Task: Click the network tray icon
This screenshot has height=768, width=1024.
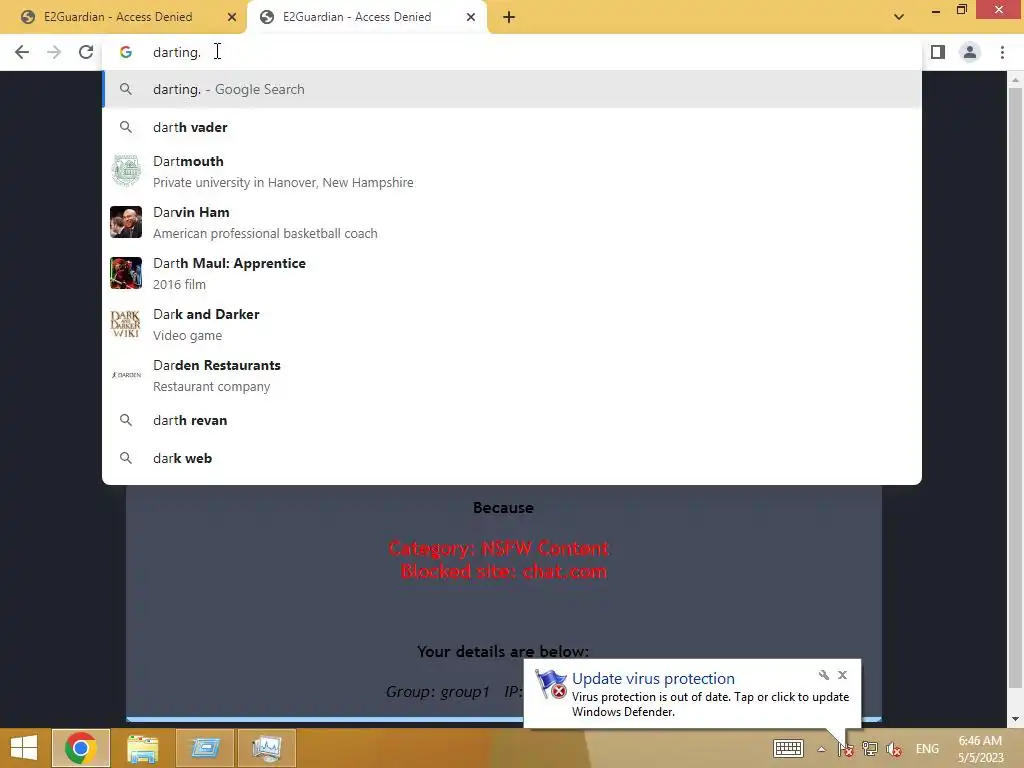Action: [x=869, y=748]
